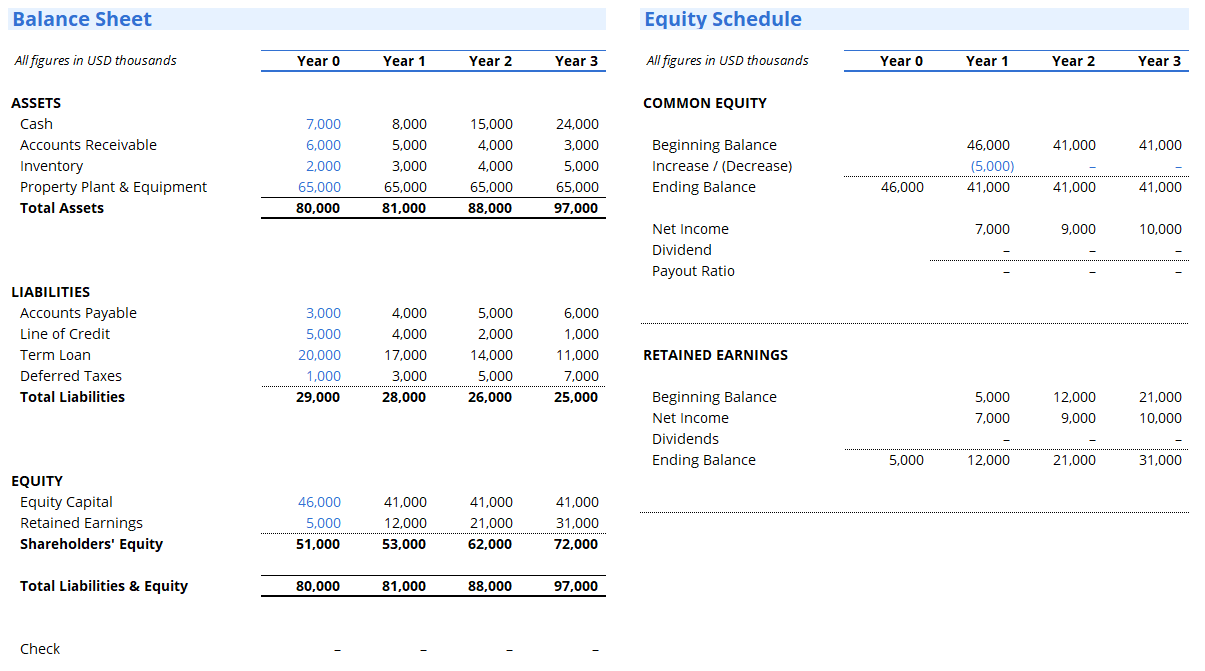Screen dimensions: 1205x671
Task: Click Deferred Taxes Year 0 input cell
Action: pyautogui.click(x=323, y=376)
